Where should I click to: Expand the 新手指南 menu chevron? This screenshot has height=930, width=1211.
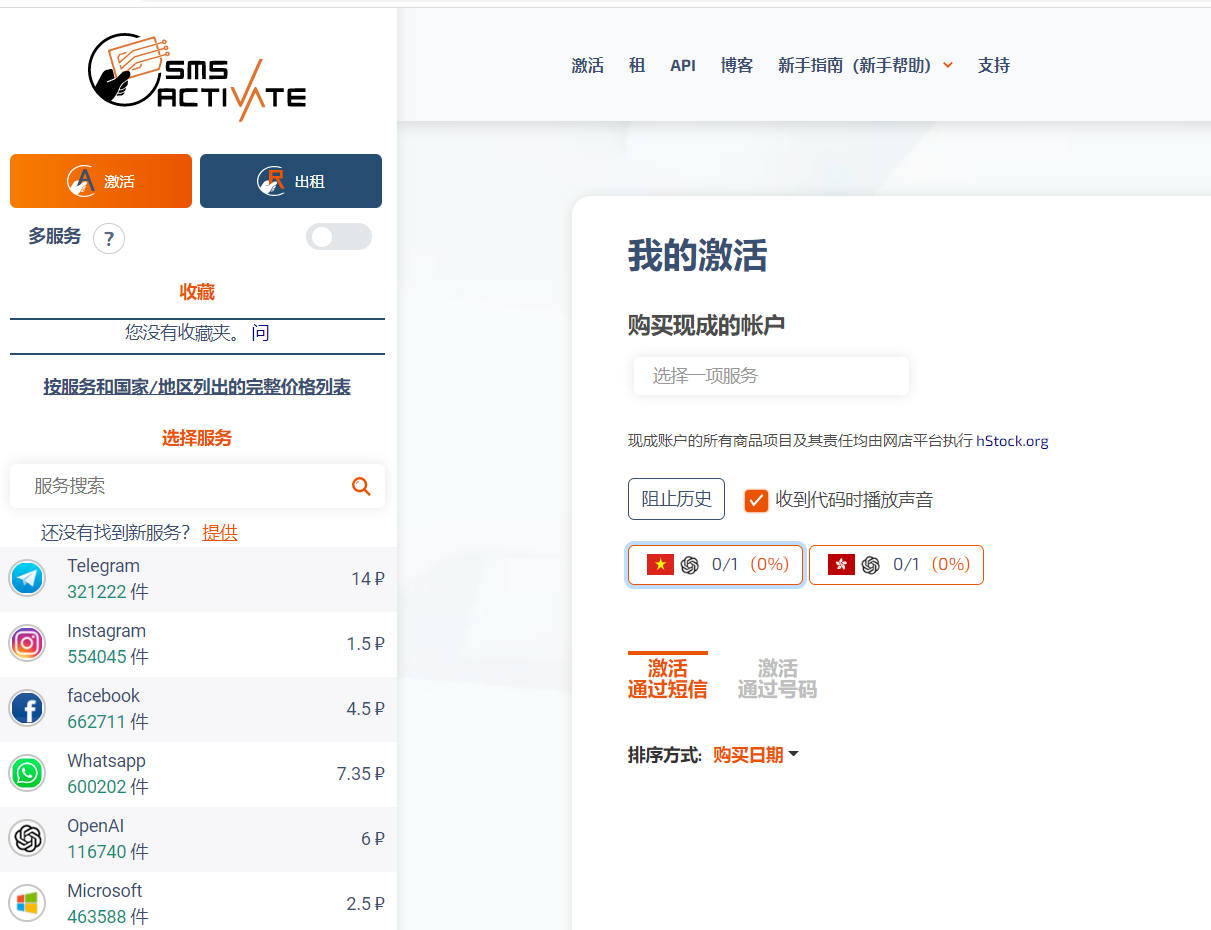(947, 65)
